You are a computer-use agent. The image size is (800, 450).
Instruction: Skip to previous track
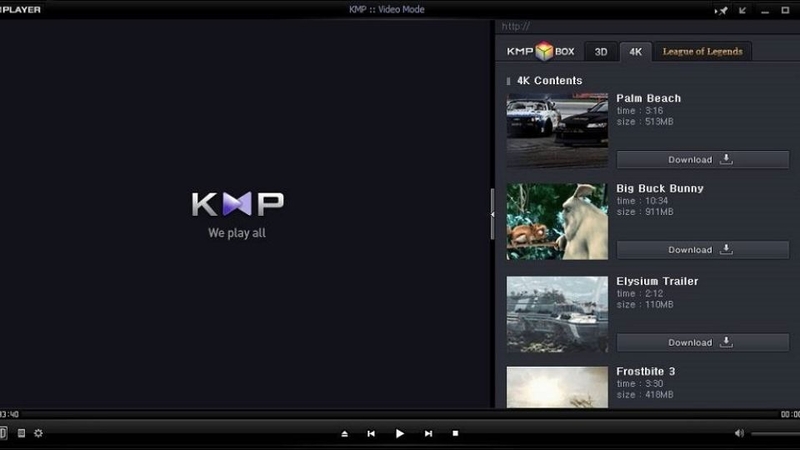(x=371, y=433)
